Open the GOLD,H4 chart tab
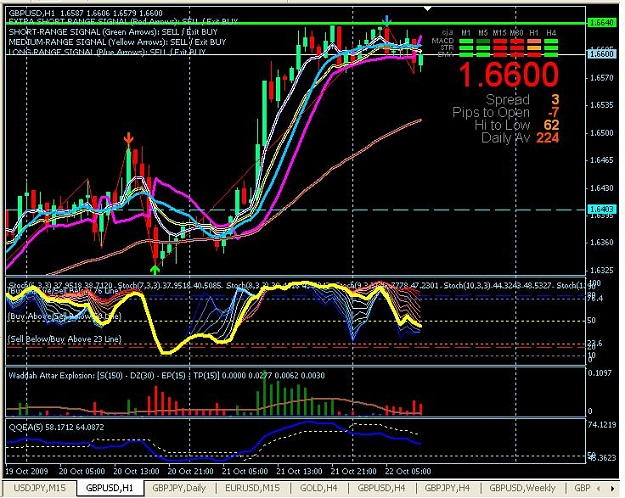This screenshot has height=498, width=625. [318, 488]
